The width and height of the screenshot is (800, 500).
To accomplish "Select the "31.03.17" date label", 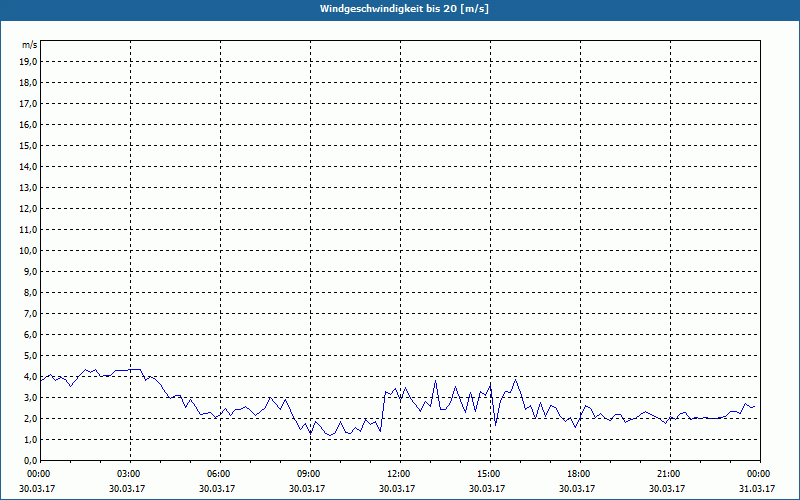I will point(757,488).
